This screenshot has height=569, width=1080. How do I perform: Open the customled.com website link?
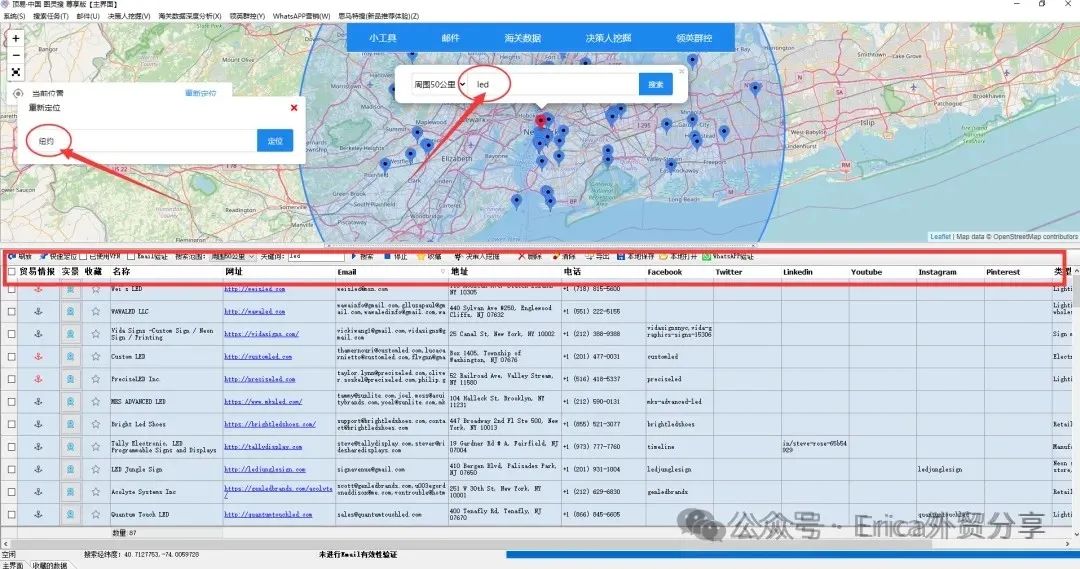[258, 357]
